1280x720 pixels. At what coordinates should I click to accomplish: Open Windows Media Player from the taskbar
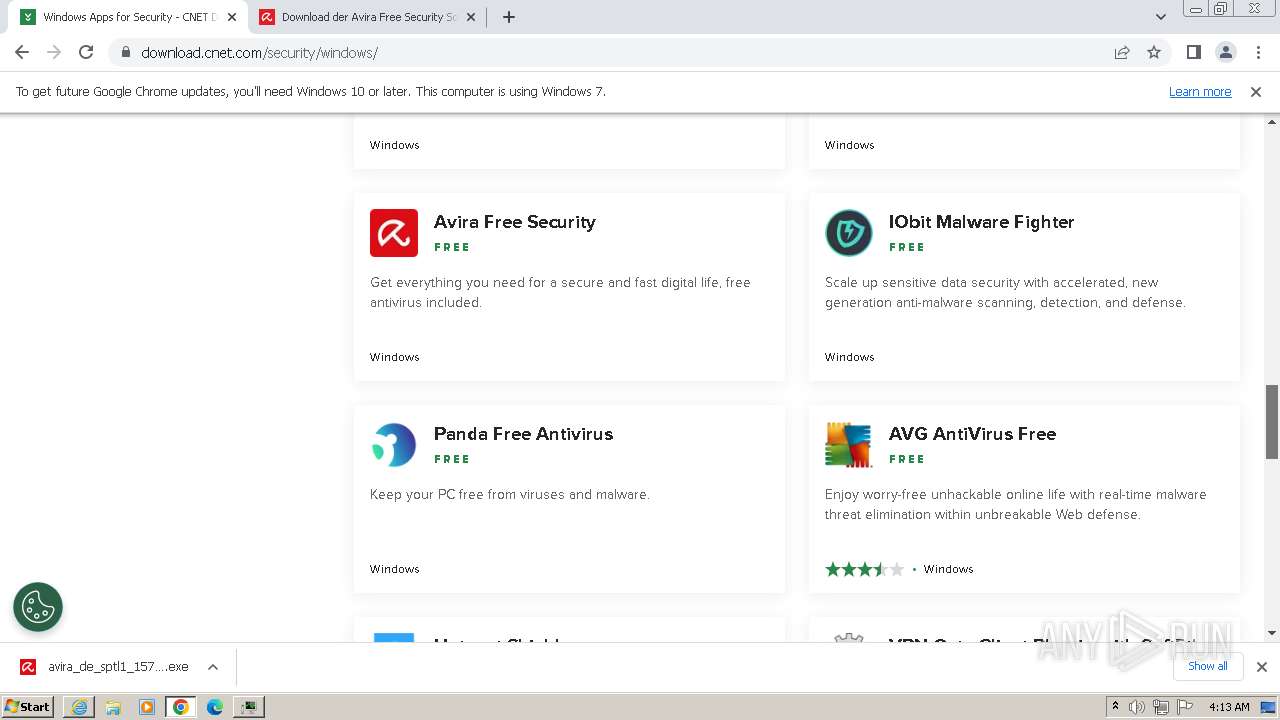pyautogui.click(x=147, y=707)
